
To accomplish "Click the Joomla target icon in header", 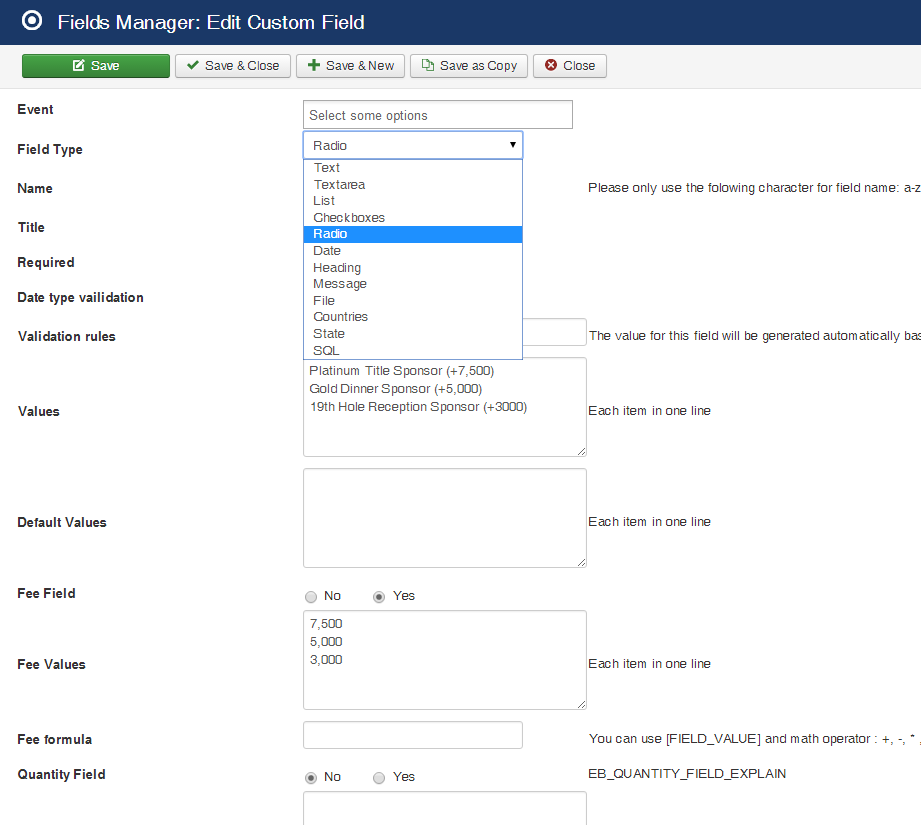I will point(32,21).
